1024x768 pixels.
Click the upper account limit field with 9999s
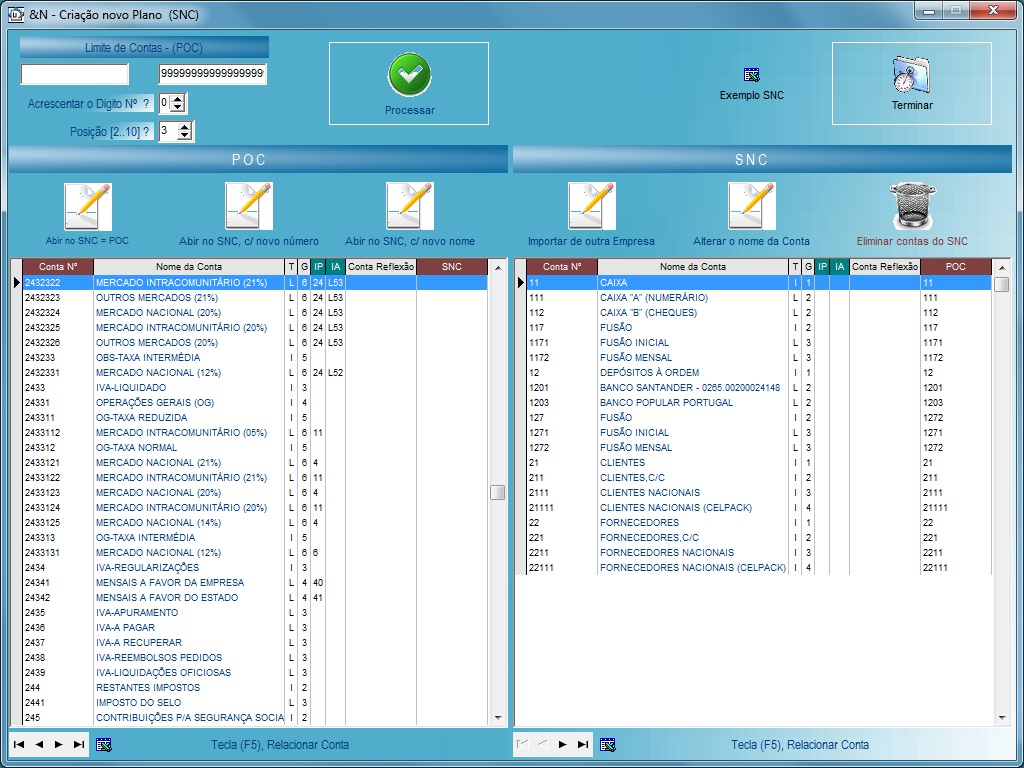click(x=212, y=74)
